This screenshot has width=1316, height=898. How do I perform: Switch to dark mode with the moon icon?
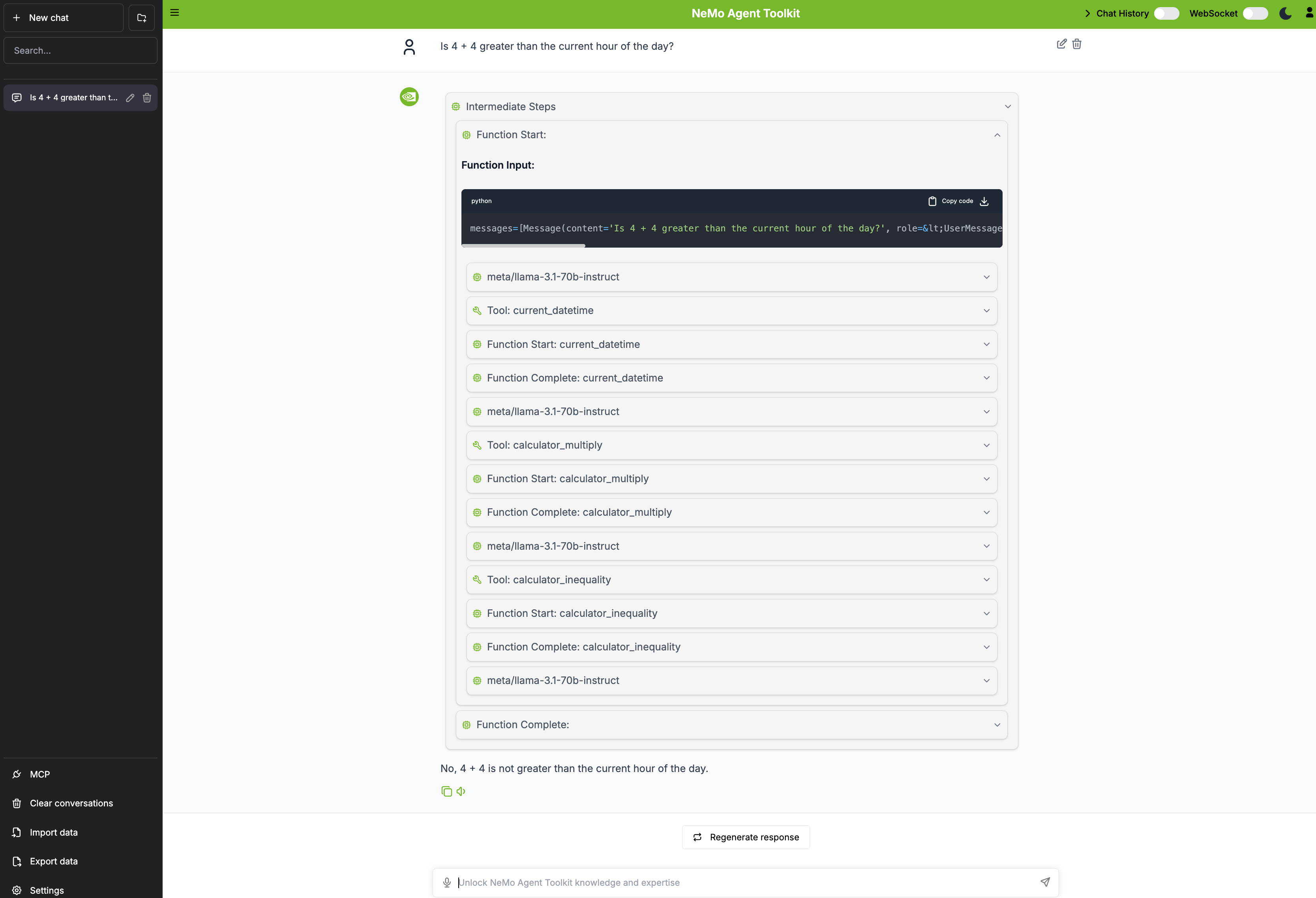(1285, 13)
